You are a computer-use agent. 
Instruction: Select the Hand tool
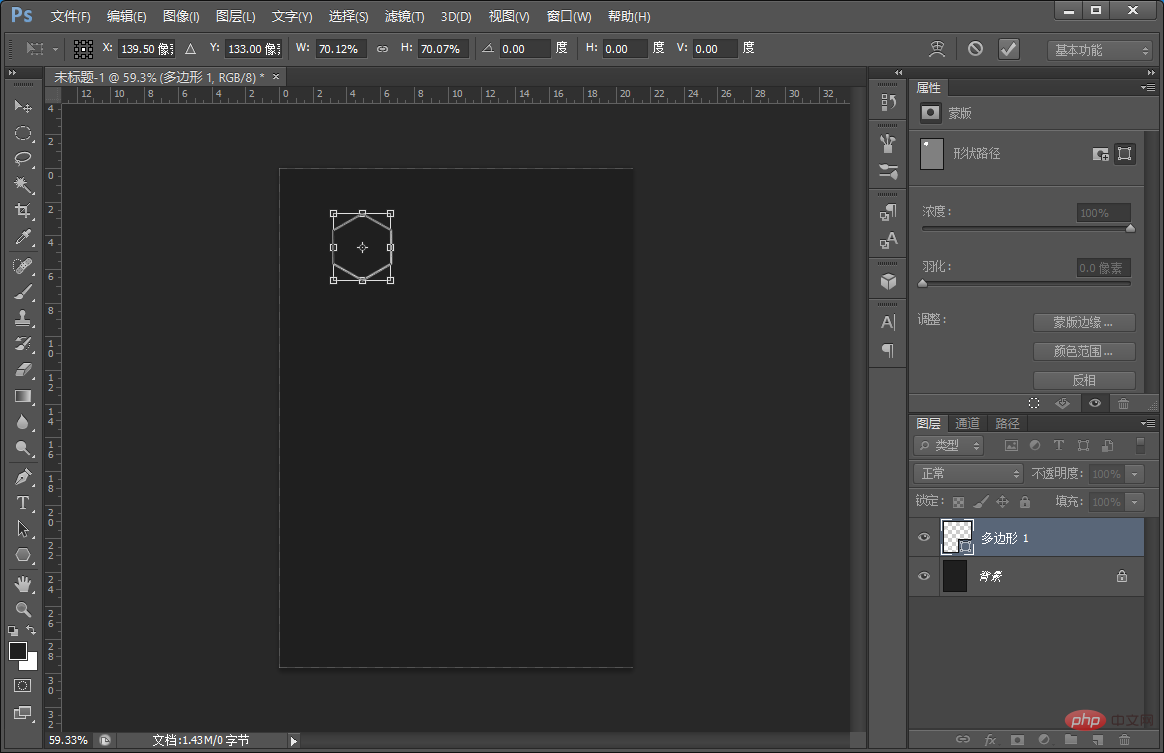(x=23, y=584)
